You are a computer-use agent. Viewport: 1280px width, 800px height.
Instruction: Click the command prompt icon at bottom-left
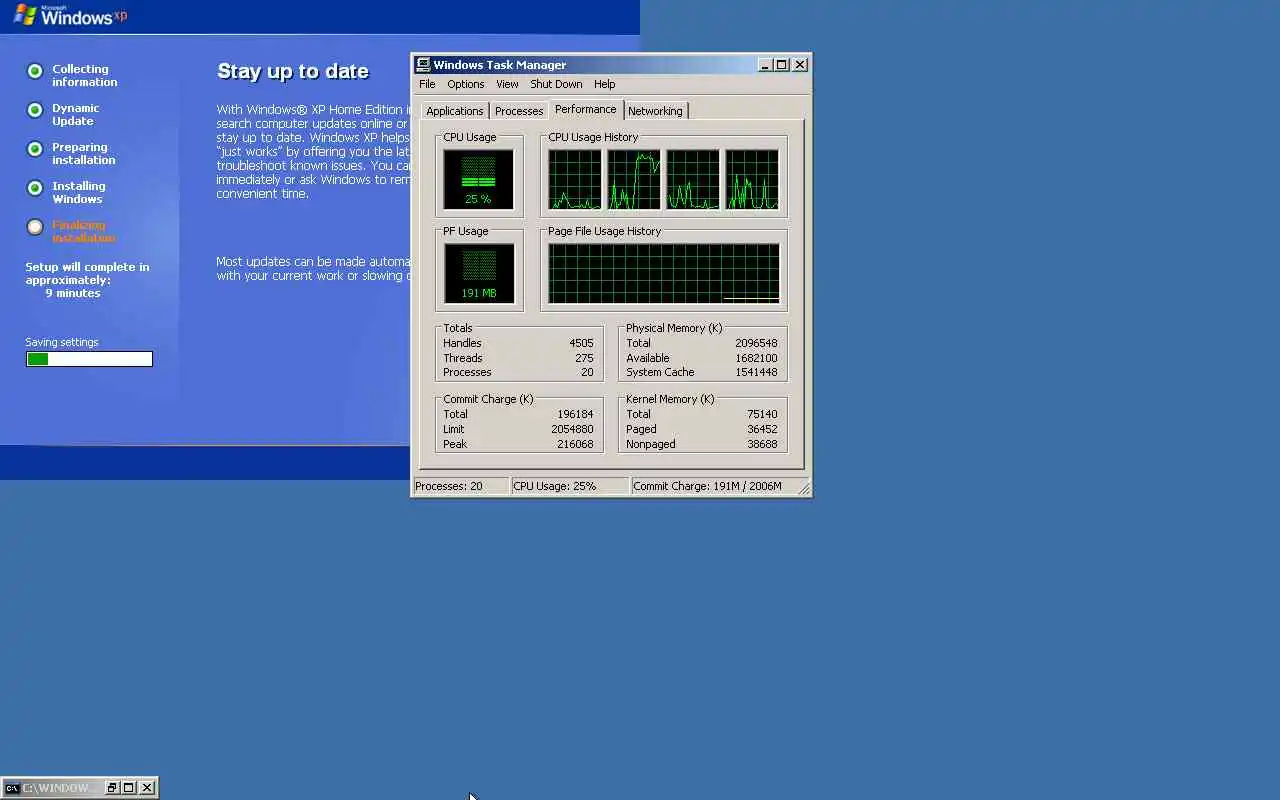point(12,788)
